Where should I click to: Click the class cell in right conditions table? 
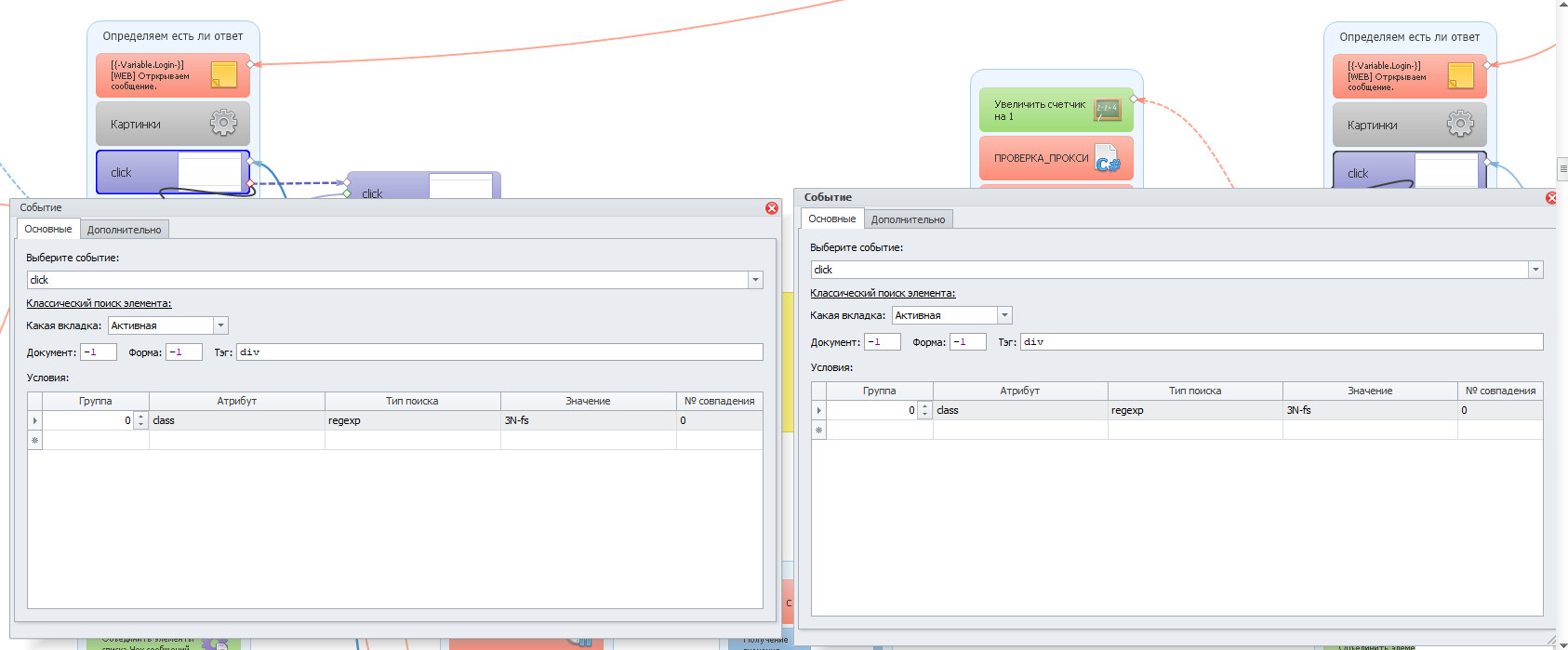1020,411
